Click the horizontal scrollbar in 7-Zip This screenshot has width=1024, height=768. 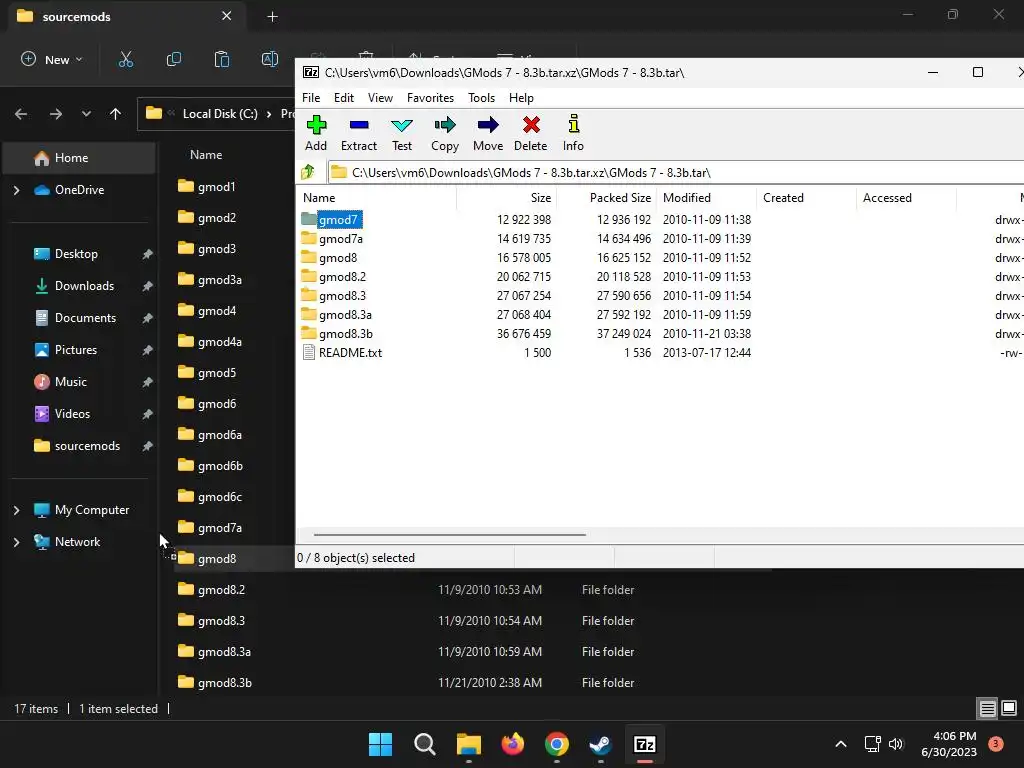tap(449, 534)
